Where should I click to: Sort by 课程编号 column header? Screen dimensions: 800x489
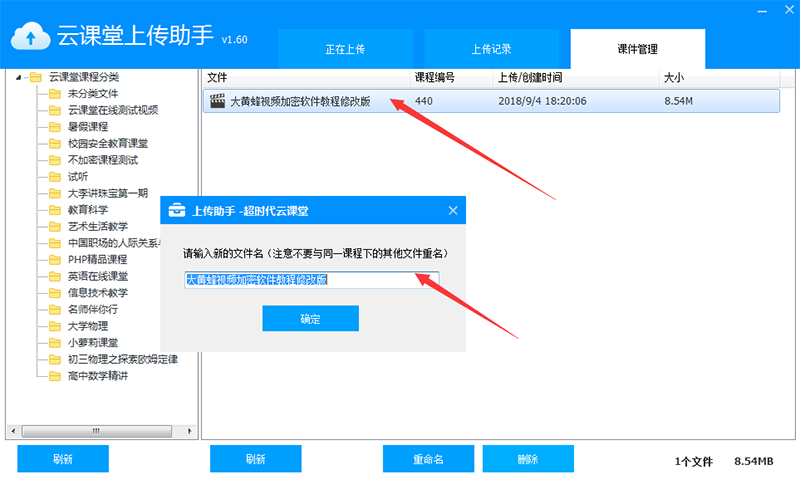(451, 78)
